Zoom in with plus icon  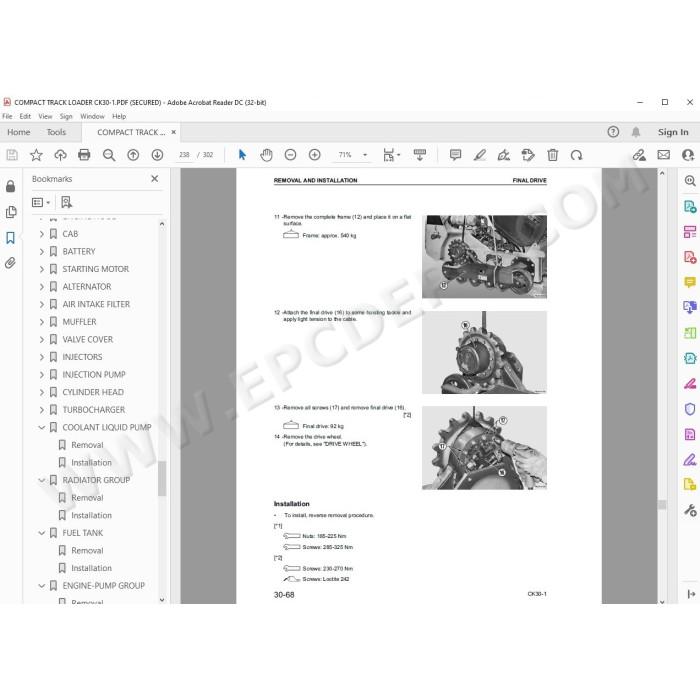(x=315, y=155)
